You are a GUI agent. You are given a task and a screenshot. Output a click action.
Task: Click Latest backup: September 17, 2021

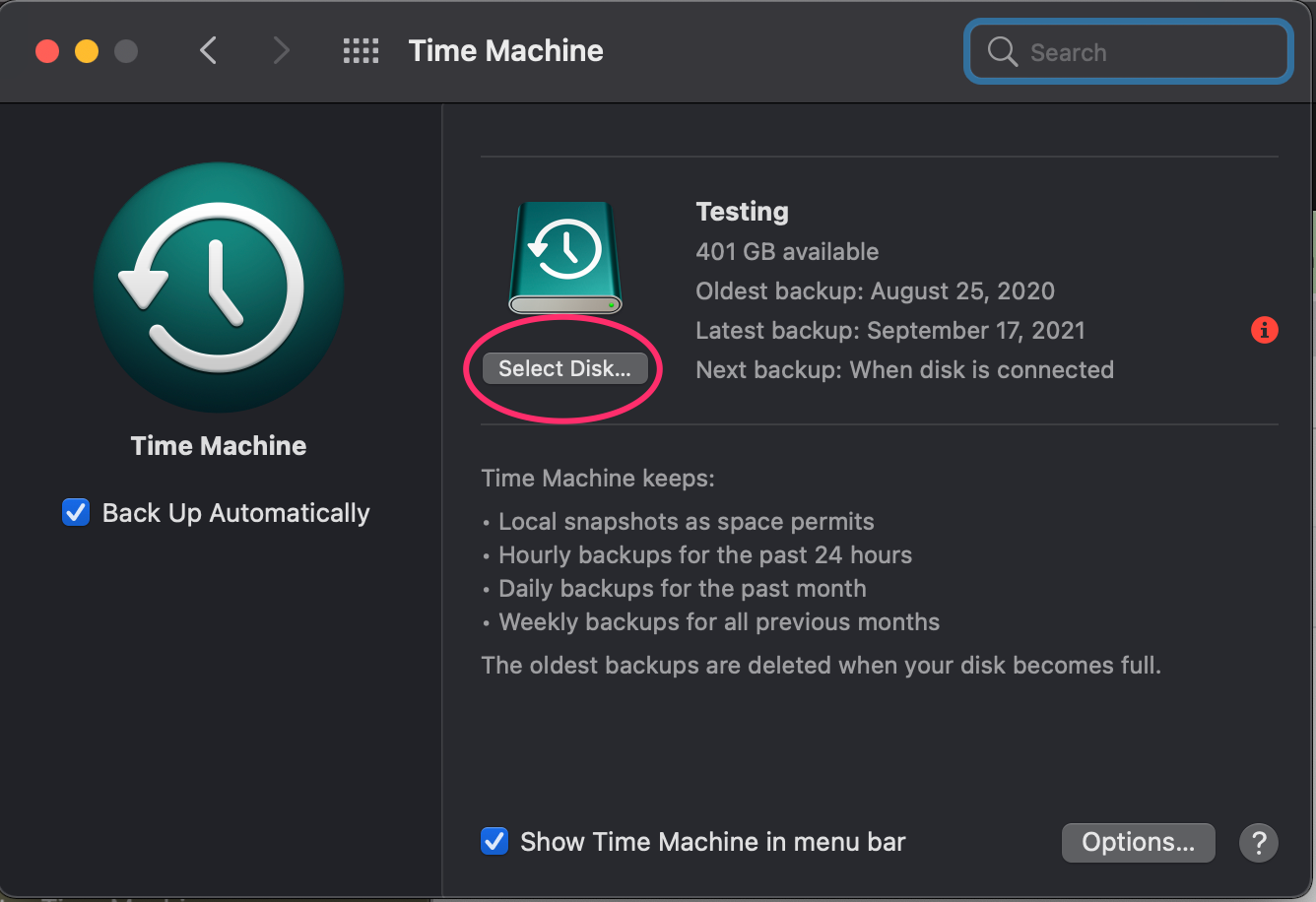pyautogui.click(x=890, y=330)
